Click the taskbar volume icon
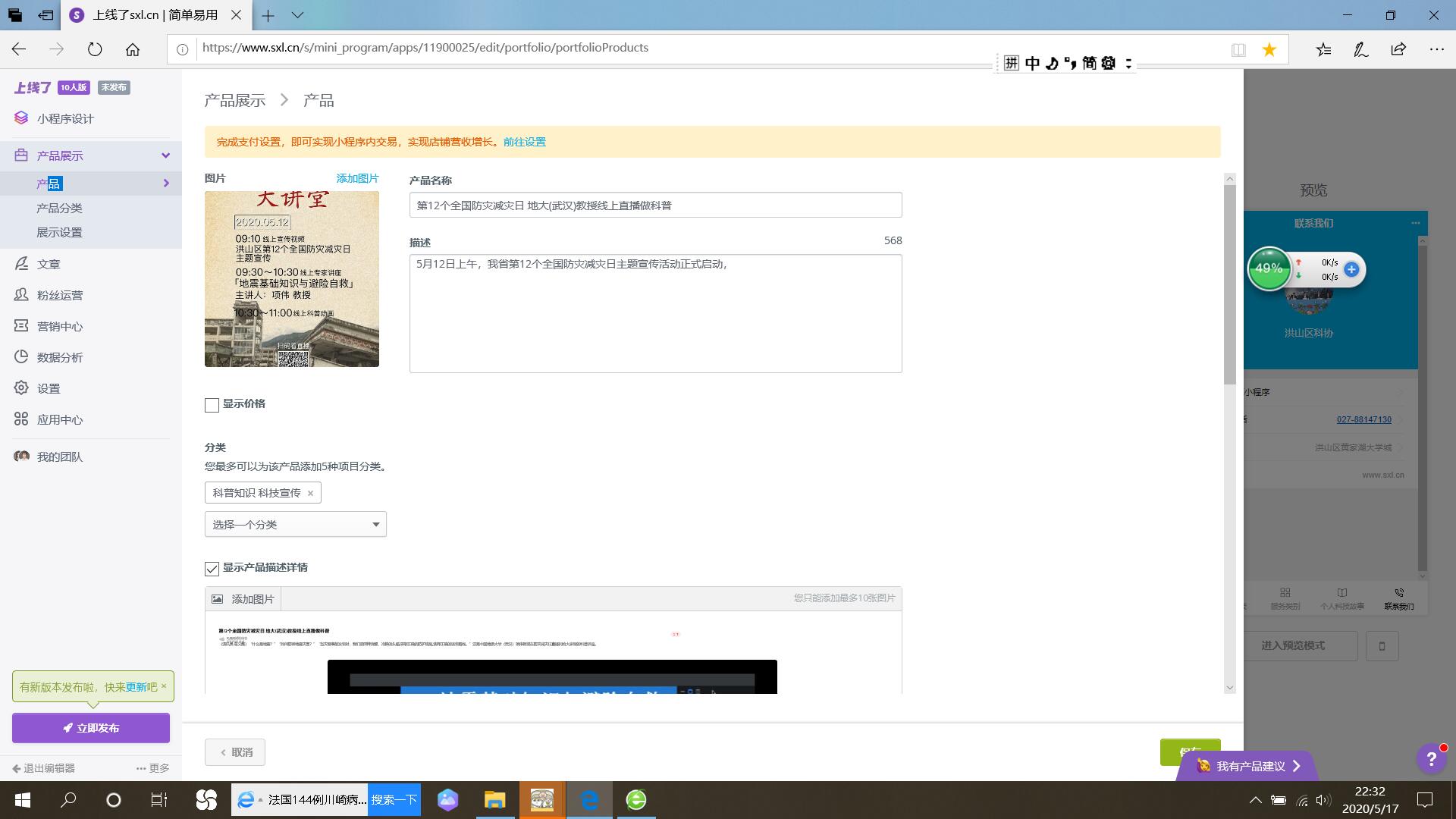The image size is (1456, 819). [x=1323, y=800]
